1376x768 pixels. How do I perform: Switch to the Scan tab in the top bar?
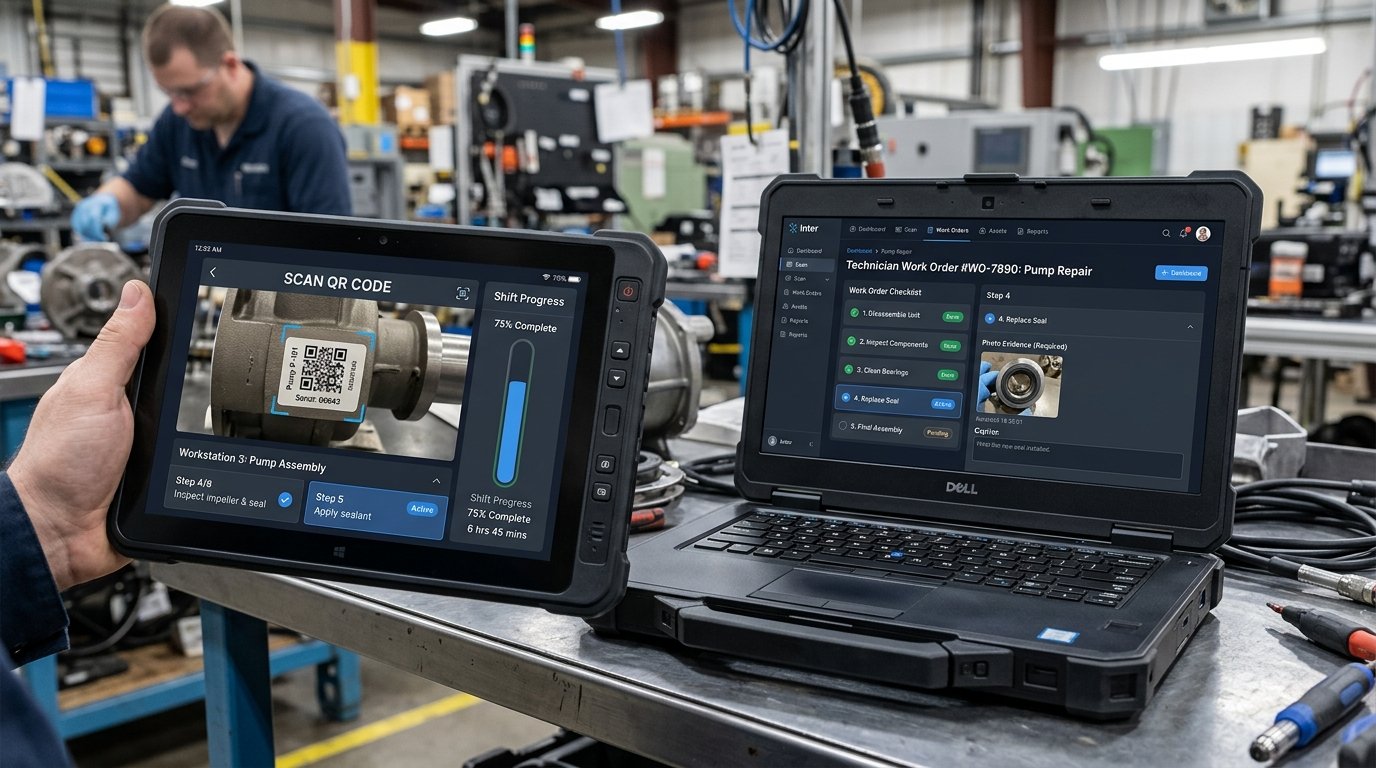click(907, 231)
